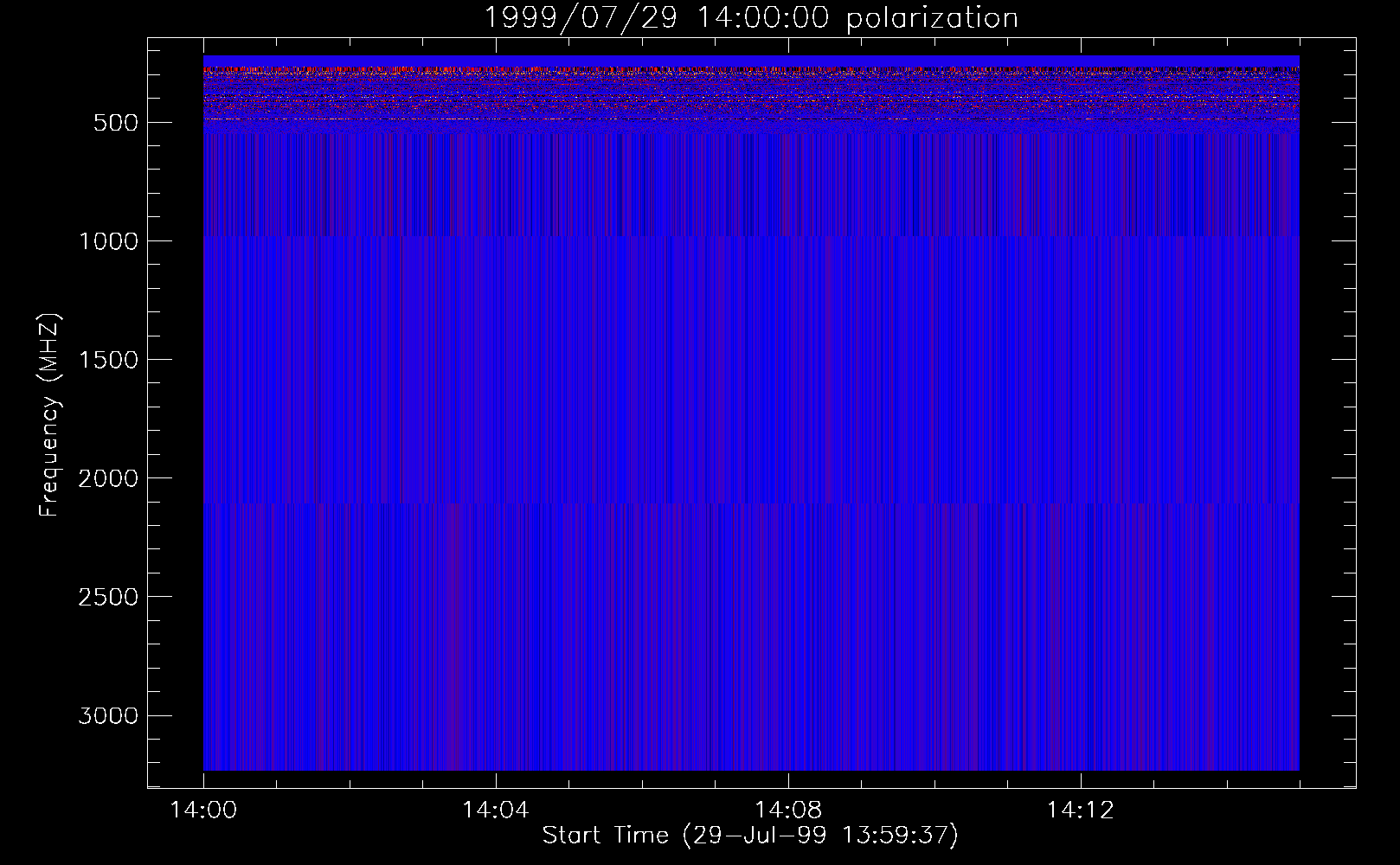Click the spectrogram at 1500 MHz mid-band
The width and height of the screenshot is (1400, 865).
tap(750, 359)
